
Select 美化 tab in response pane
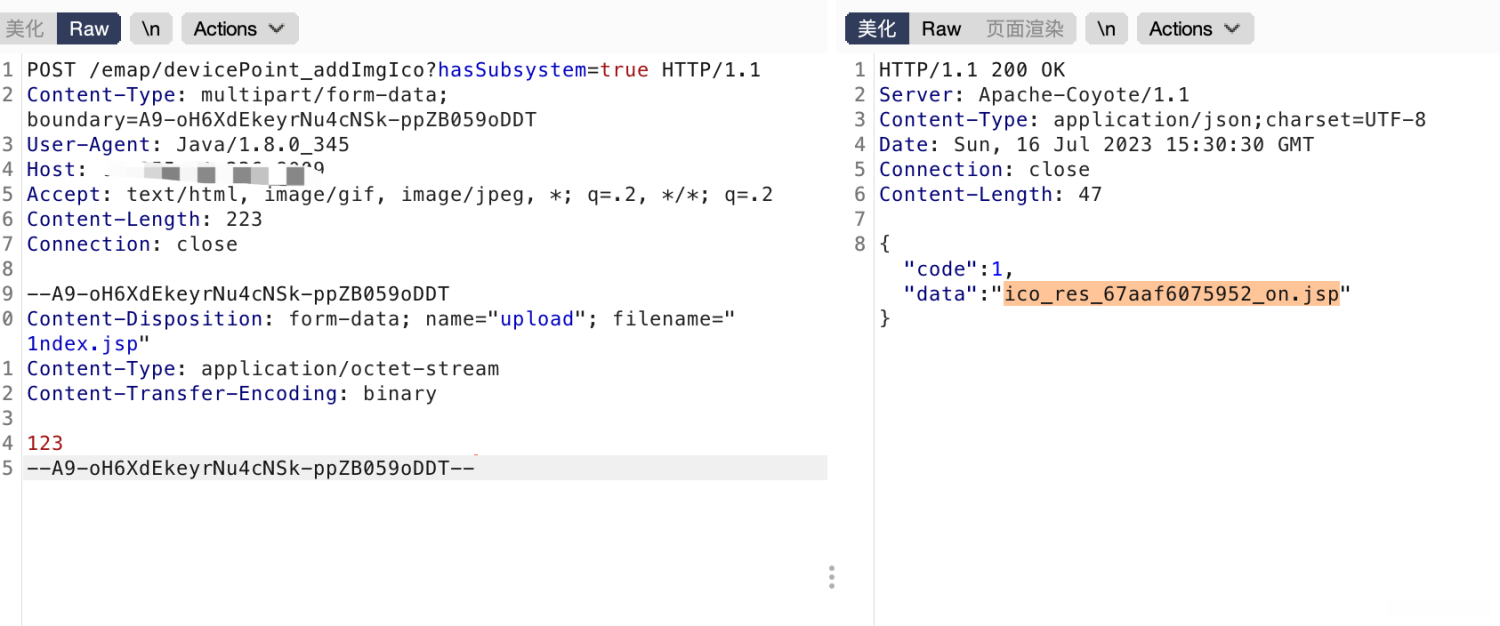(877, 29)
